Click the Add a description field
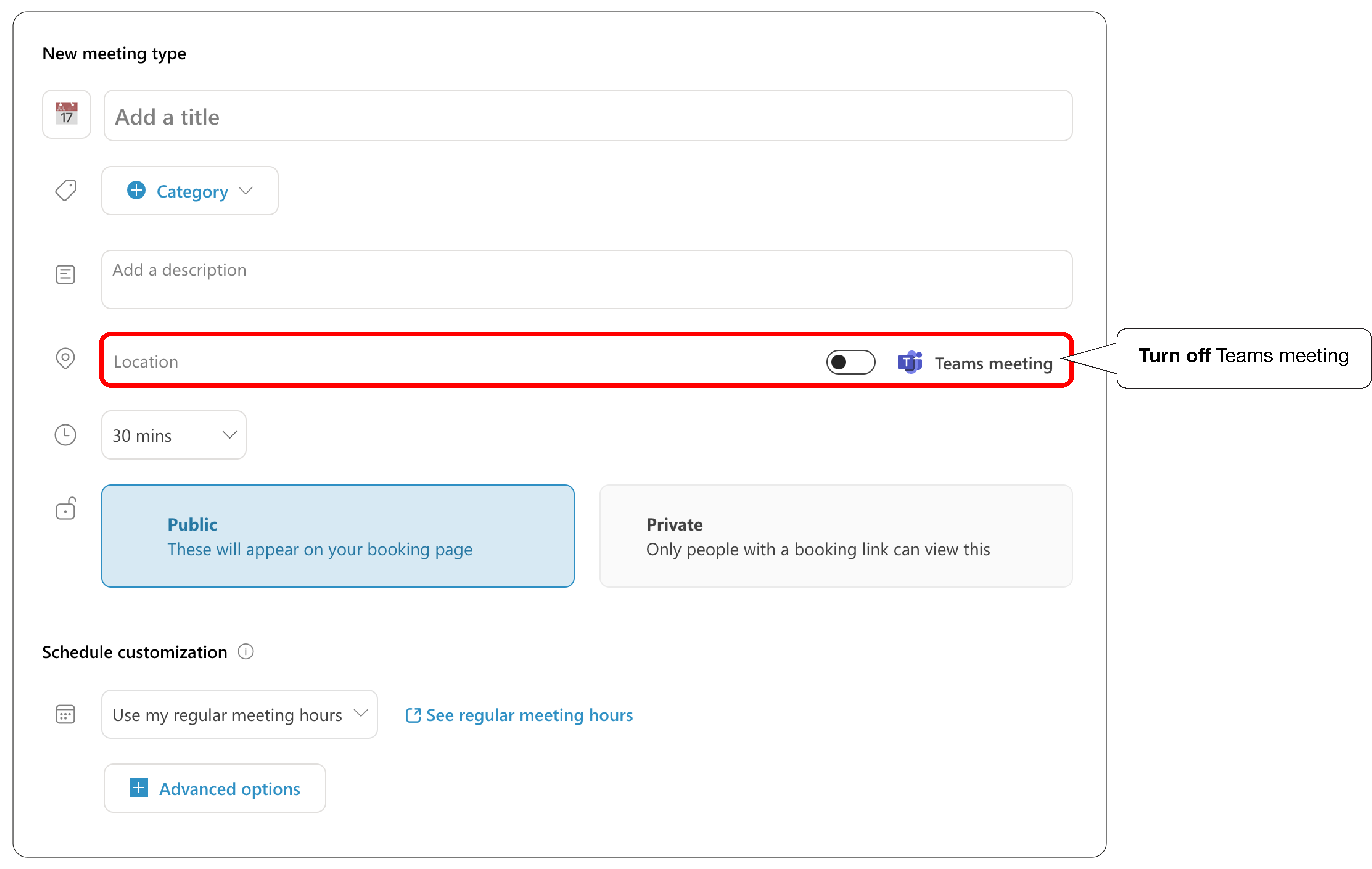The width and height of the screenshot is (1372, 869). 587,279
